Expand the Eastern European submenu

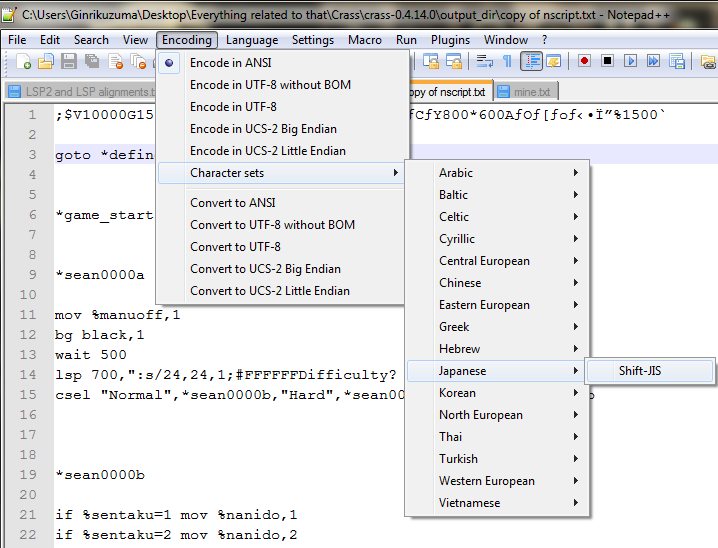click(497, 304)
